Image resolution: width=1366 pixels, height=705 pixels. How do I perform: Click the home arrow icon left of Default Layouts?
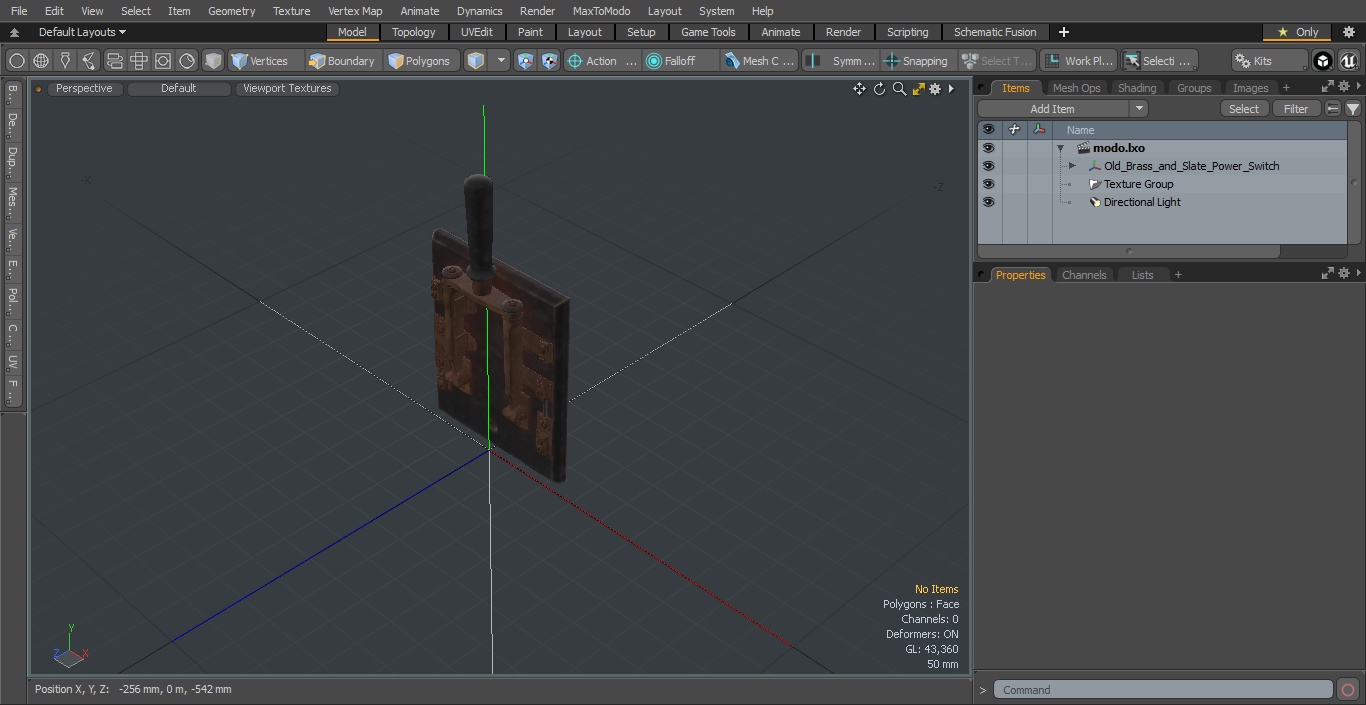[14, 32]
